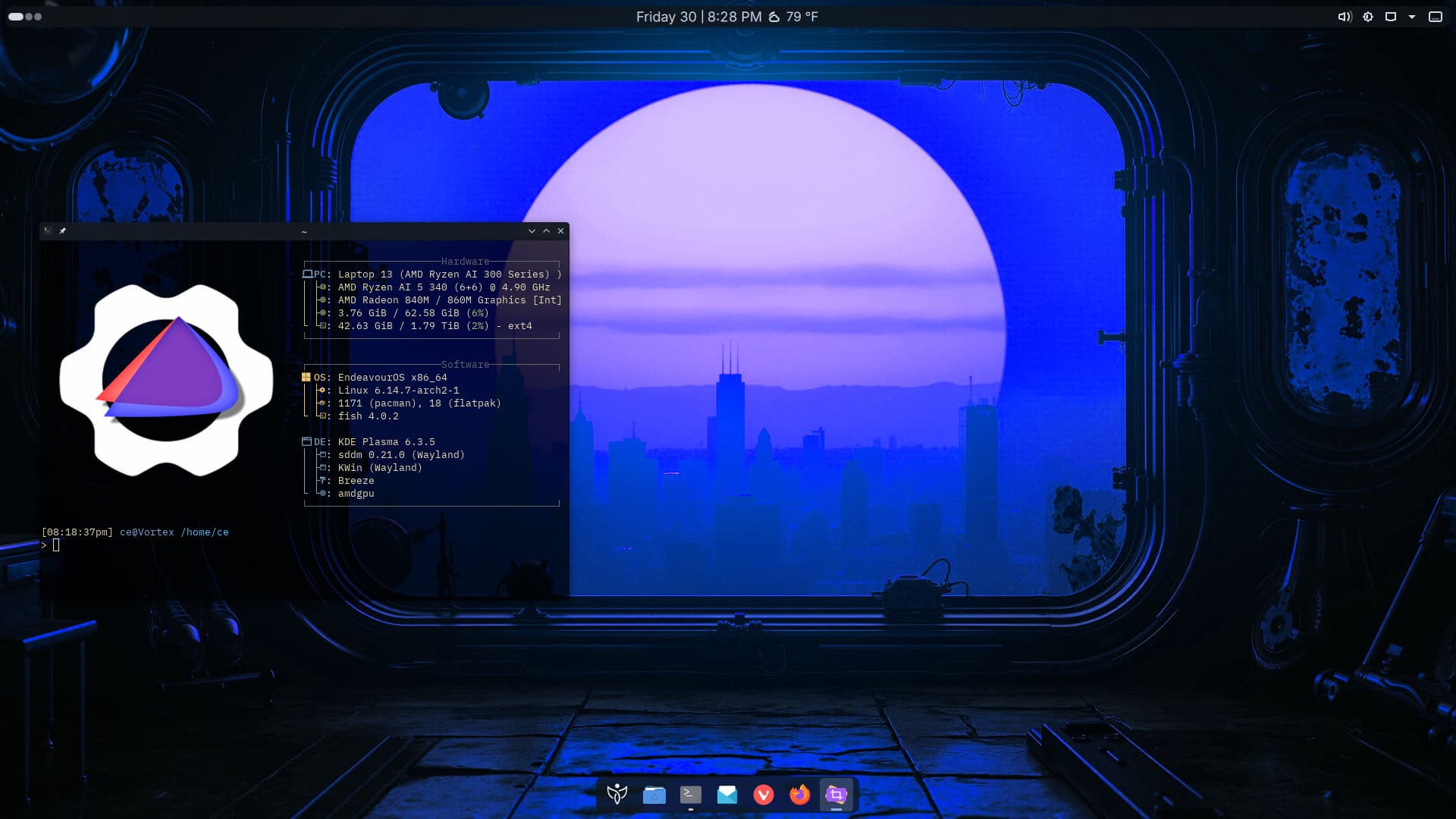The width and height of the screenshot is (1456, 819).
Task: Open the volume control in the top panel
Action: pos(1345,17)
